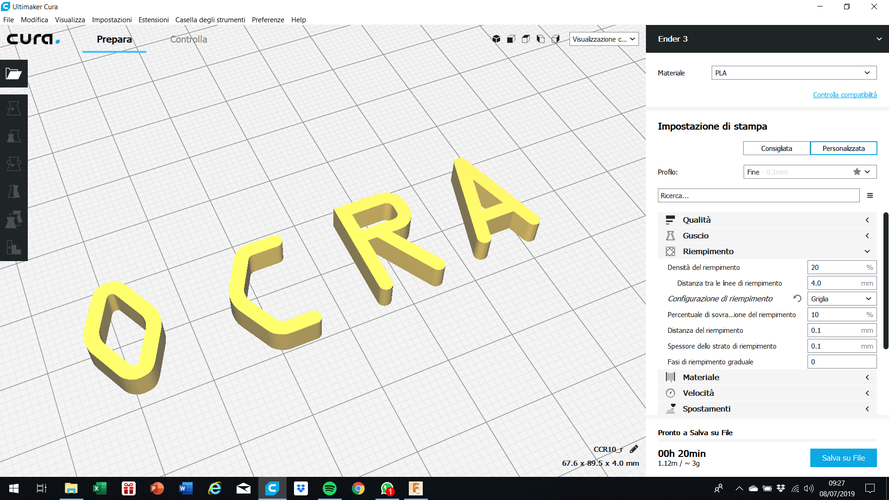Open settings visibility hamburger menu
Viewport: 889px width, 500px height.
pyautogui.click(x=870, y=196)
